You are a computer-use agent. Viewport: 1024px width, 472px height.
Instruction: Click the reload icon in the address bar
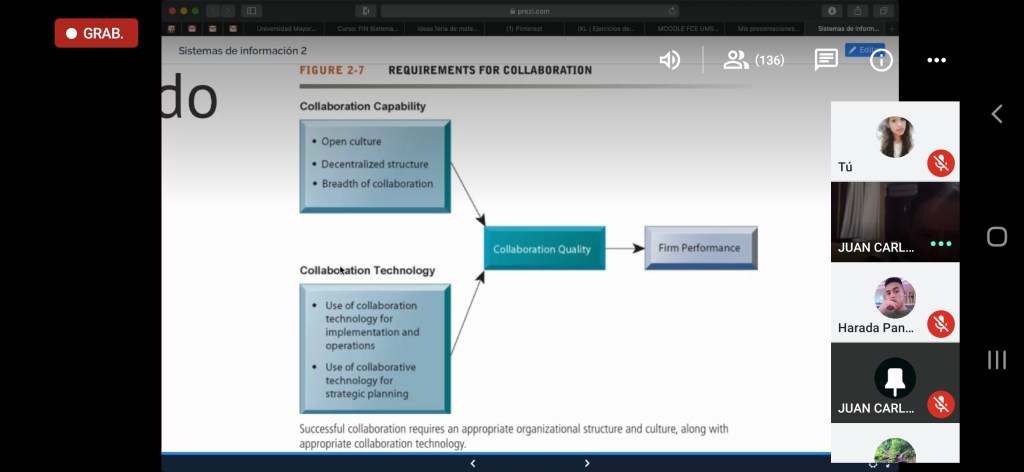(x=671, y=11)
